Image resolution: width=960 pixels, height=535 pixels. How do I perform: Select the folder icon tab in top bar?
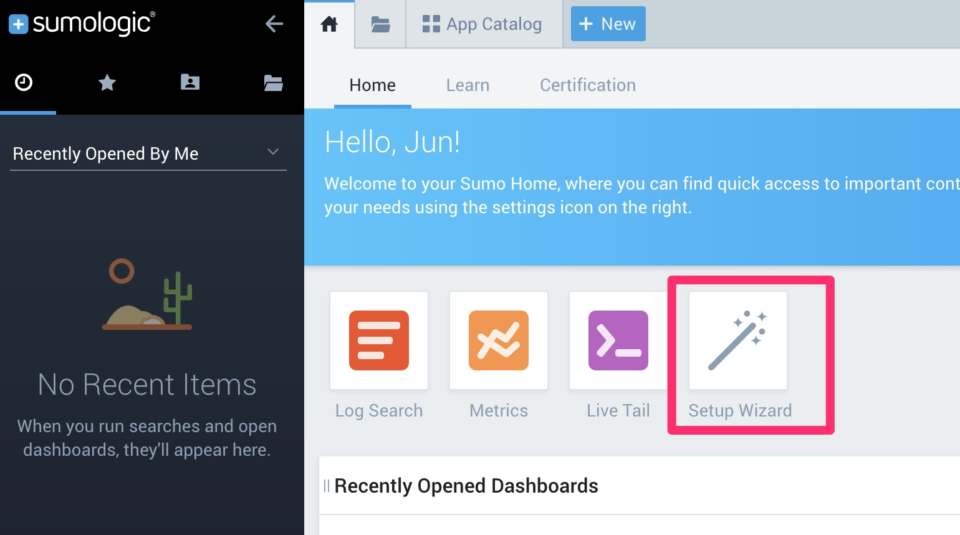pyautogui.click(x=380, y=24)
